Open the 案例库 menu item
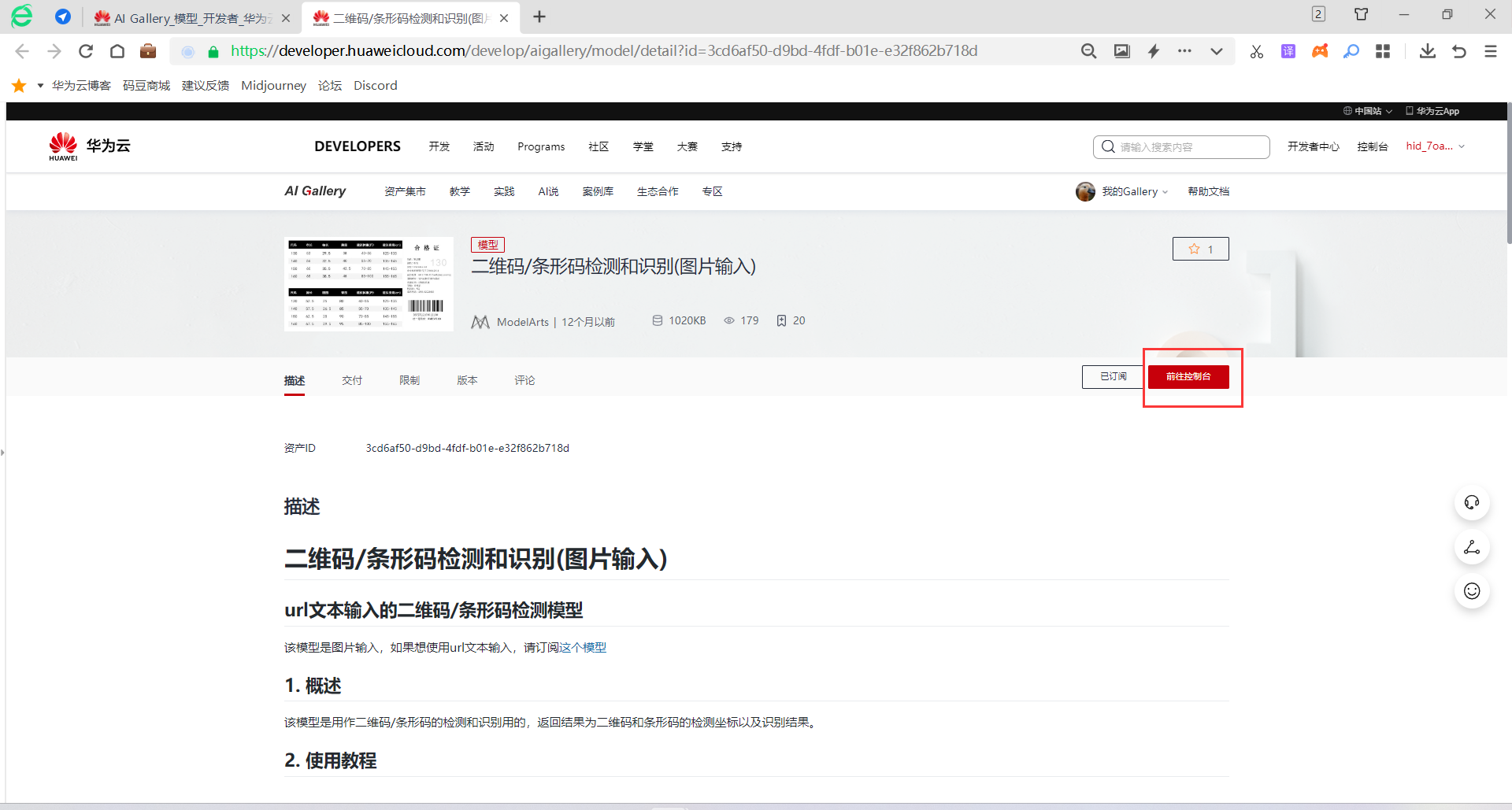 tap(598, 191)
